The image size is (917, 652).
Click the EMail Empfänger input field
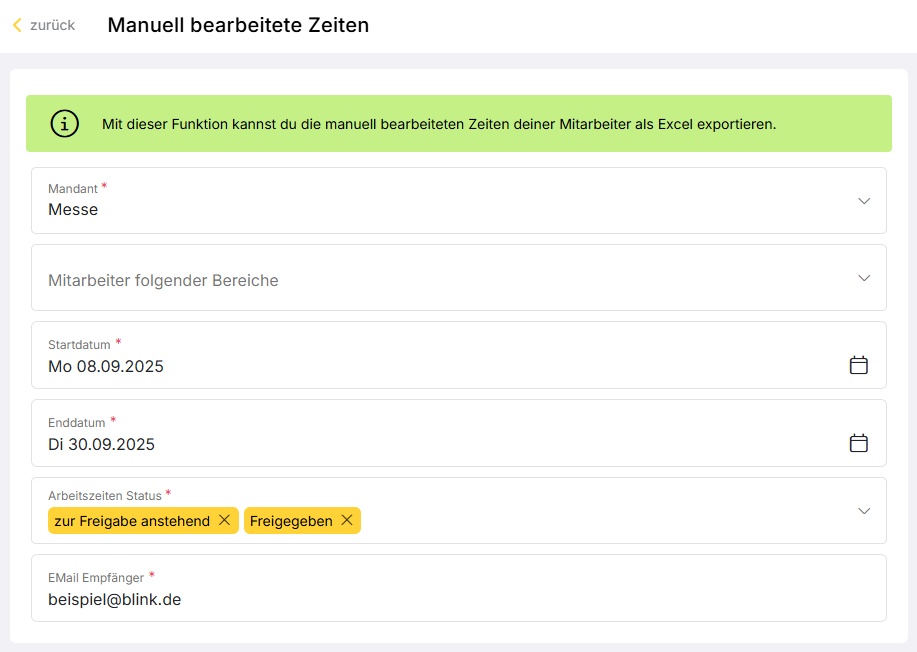tap(458, 588)
